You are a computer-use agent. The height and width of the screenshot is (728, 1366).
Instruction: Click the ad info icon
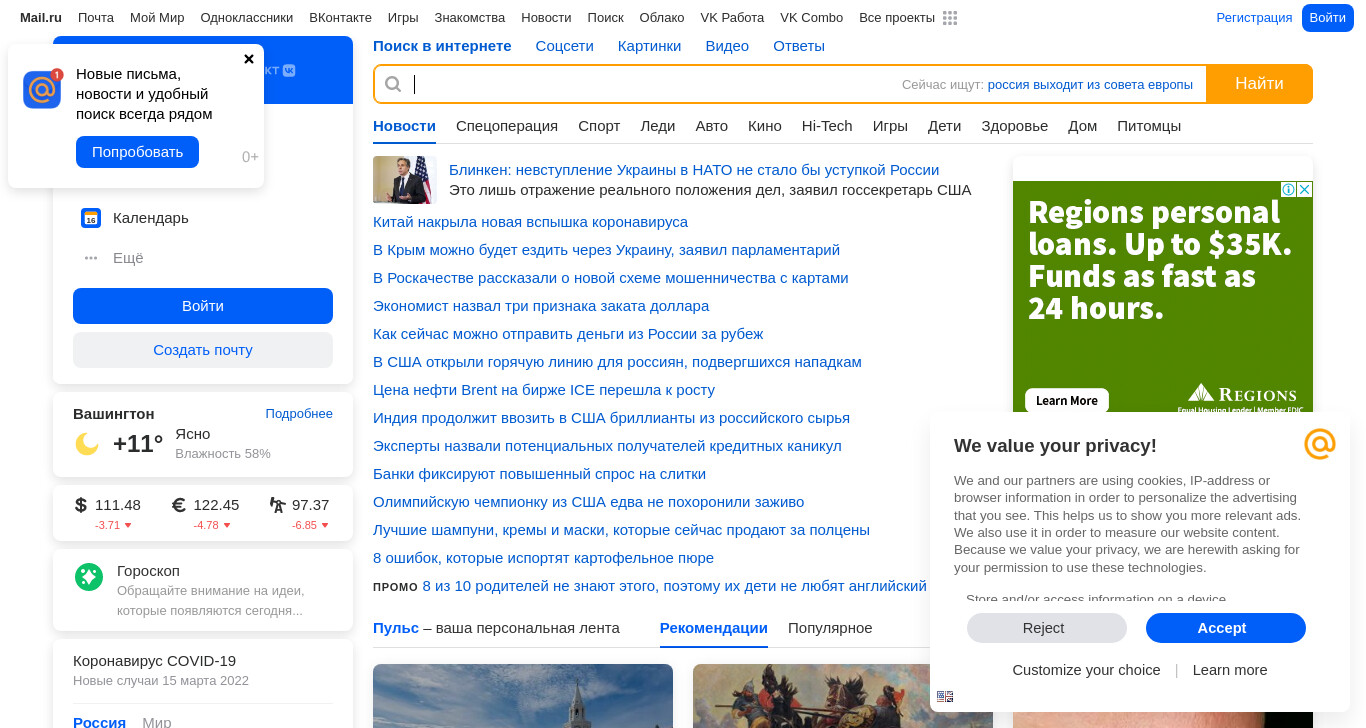pos(1289,189)
